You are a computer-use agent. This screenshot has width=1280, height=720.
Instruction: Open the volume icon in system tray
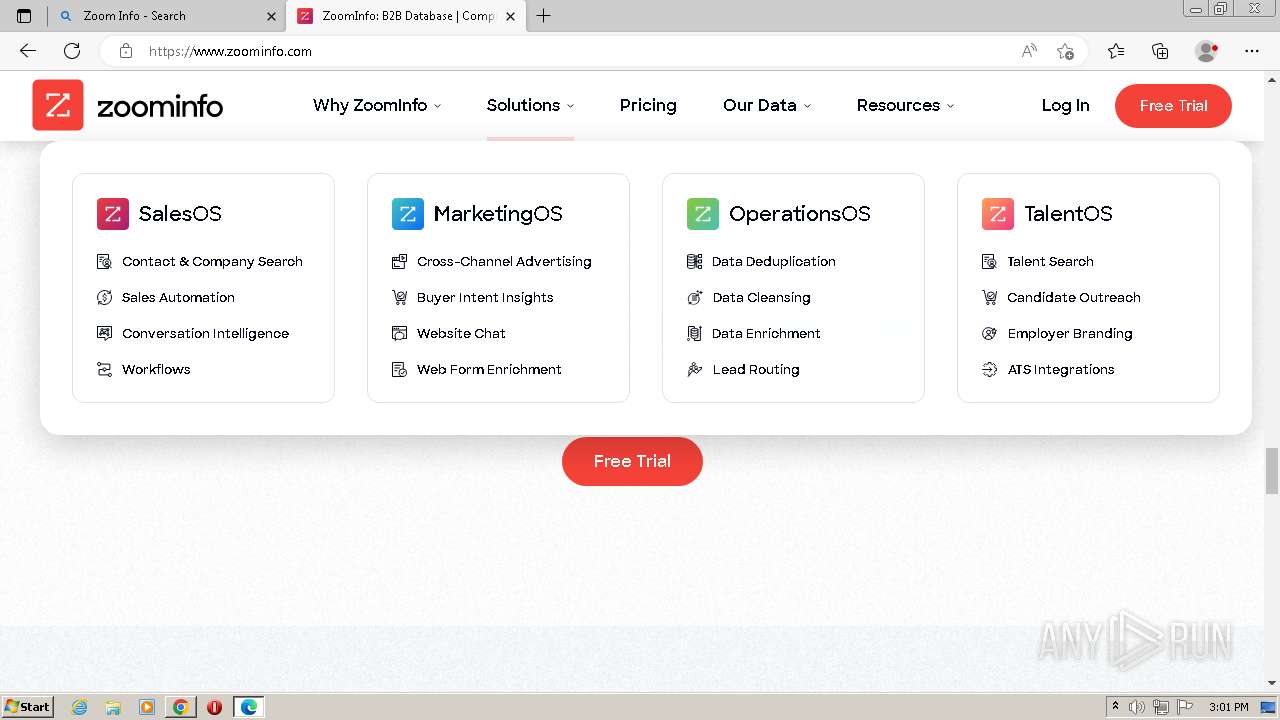tap(1137, 707)
